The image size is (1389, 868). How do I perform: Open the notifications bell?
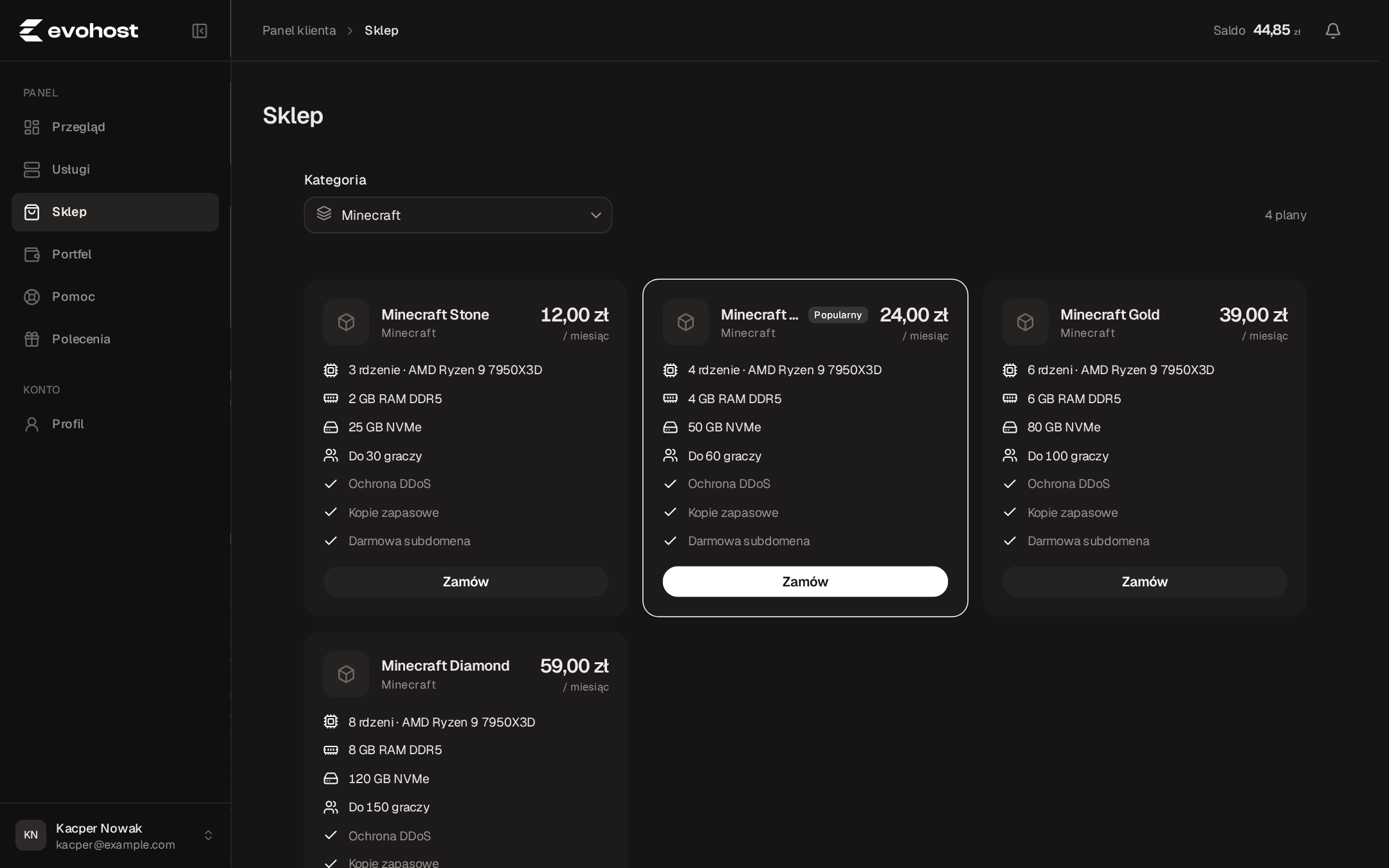click(1333, 30)
